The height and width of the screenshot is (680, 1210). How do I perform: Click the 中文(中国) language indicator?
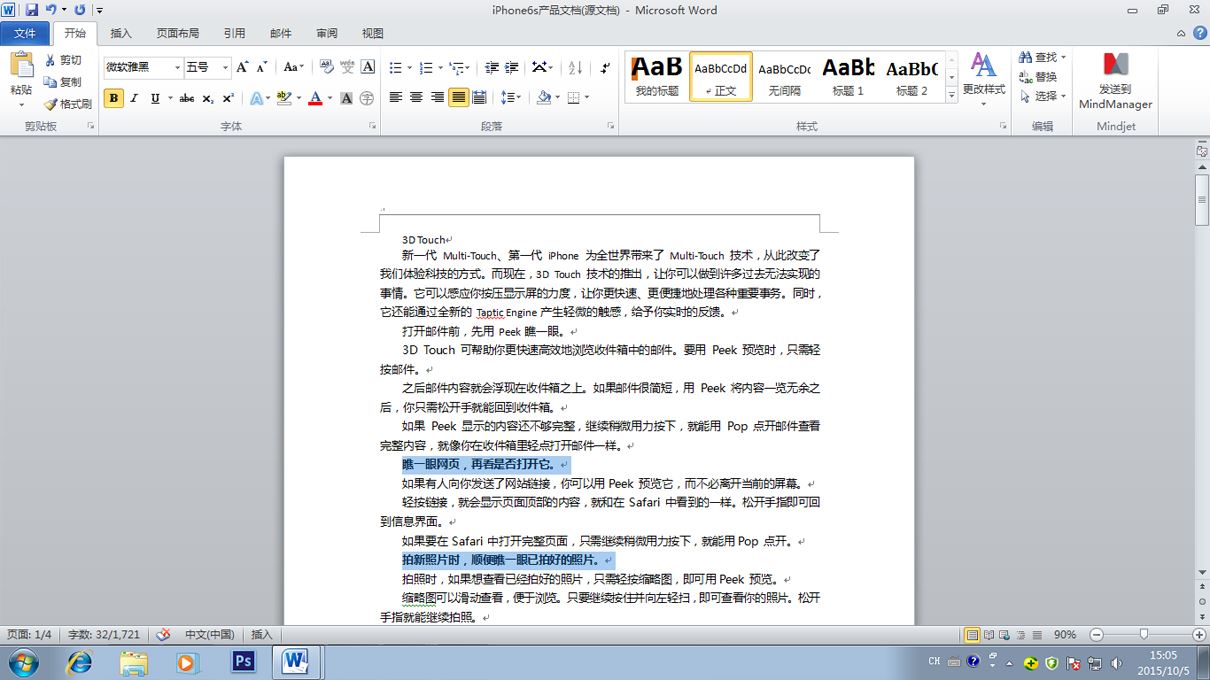click(209, 635)
